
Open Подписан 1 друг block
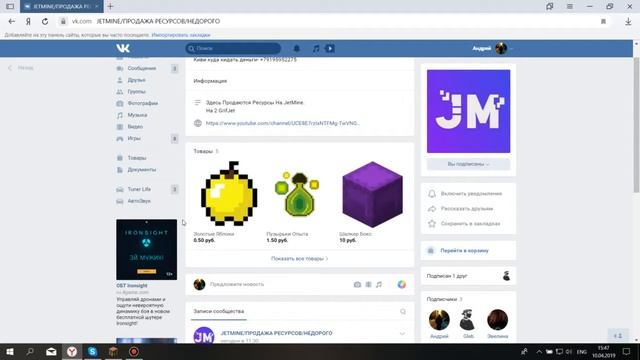[x=468, y=276]
